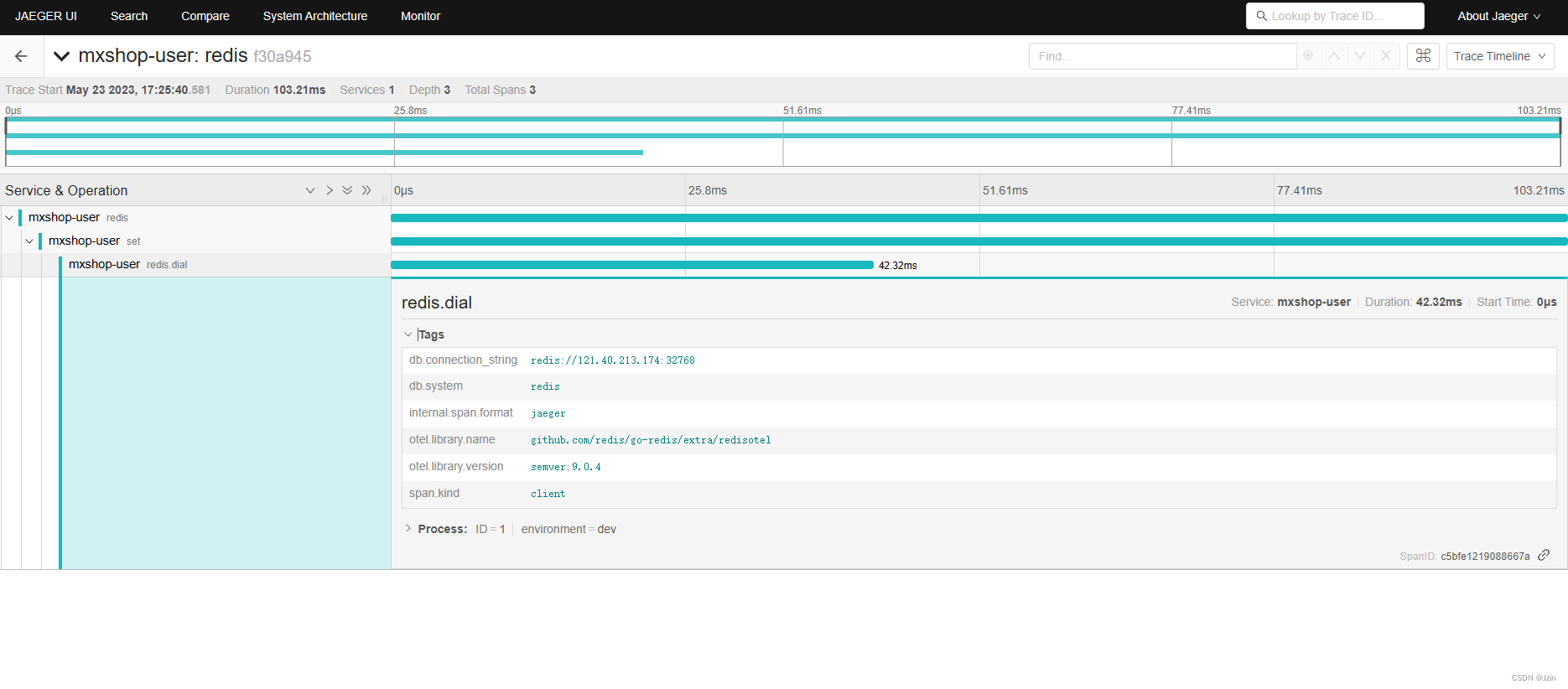Screen dimensions: 1568x689
Task: Collapse the trace header chevron beside mxshop-user
Action: (x=61, y=56)
